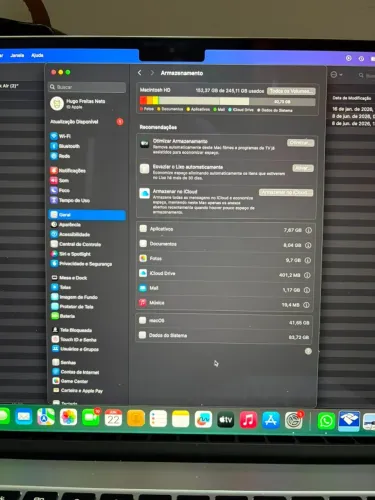Viewport: 375px width, 500px height.
Task: Click the Armazenar no iCloud button
Action: [286, 192]
